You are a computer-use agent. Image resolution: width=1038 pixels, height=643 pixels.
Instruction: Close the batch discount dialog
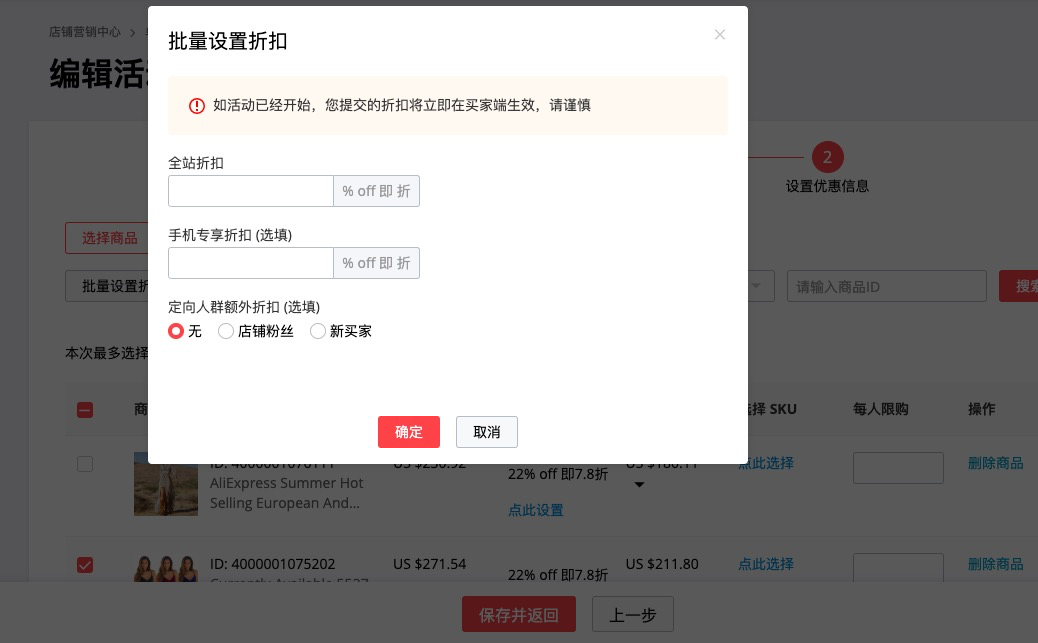click(x=720, y=34)
